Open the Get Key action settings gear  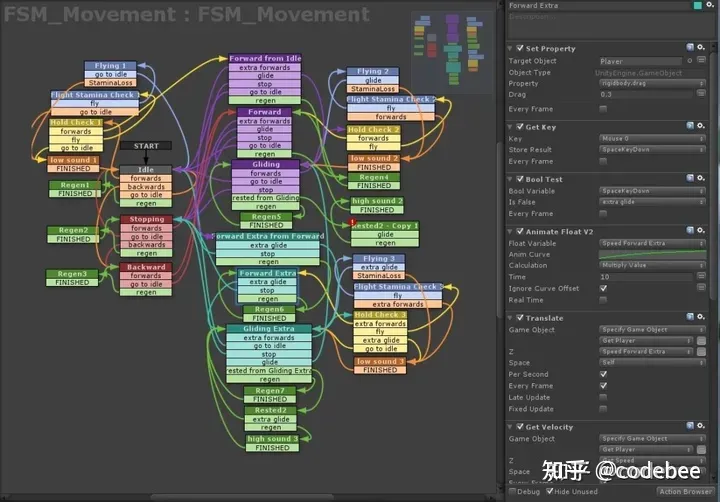702,127
